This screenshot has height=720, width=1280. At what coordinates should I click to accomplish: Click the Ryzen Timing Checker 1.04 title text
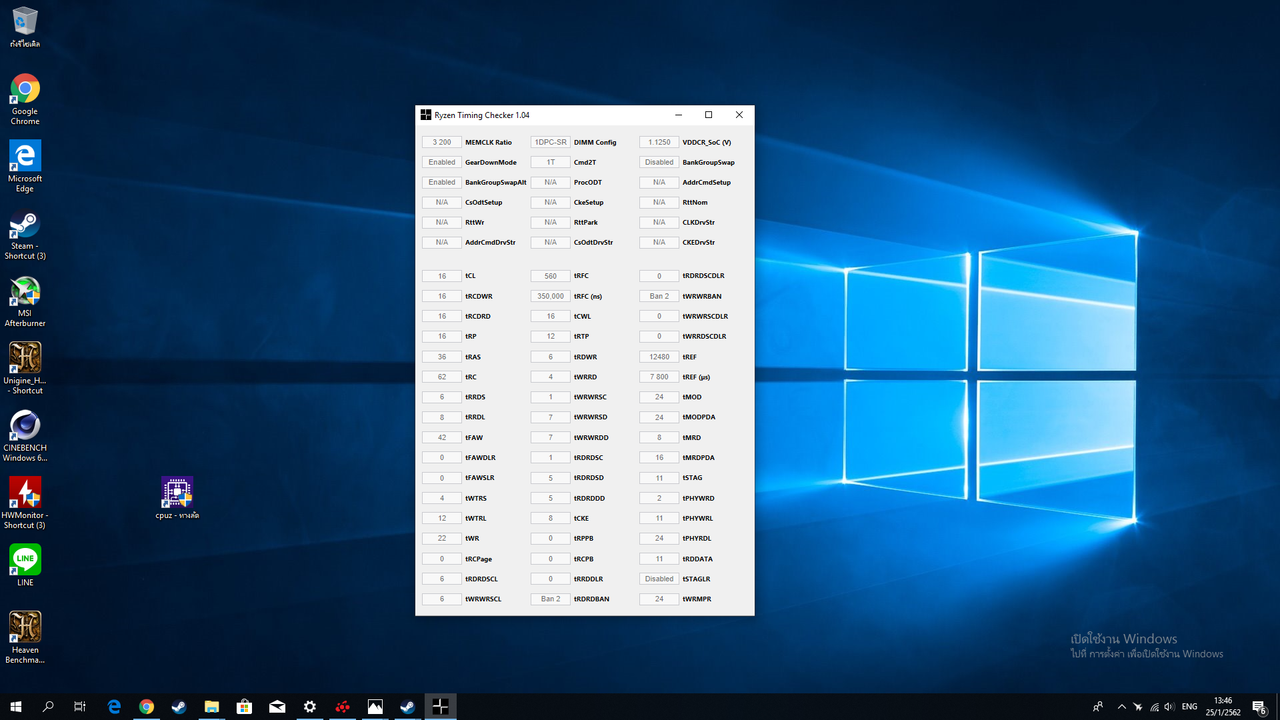[482, 116]
